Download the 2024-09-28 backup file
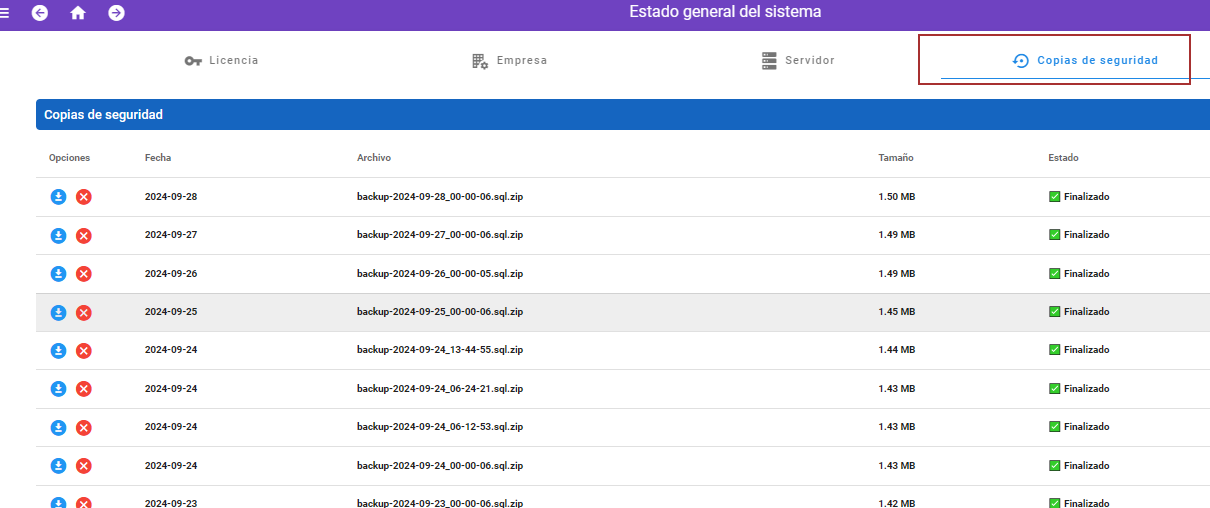1210x508 pixels. point(58,197)
